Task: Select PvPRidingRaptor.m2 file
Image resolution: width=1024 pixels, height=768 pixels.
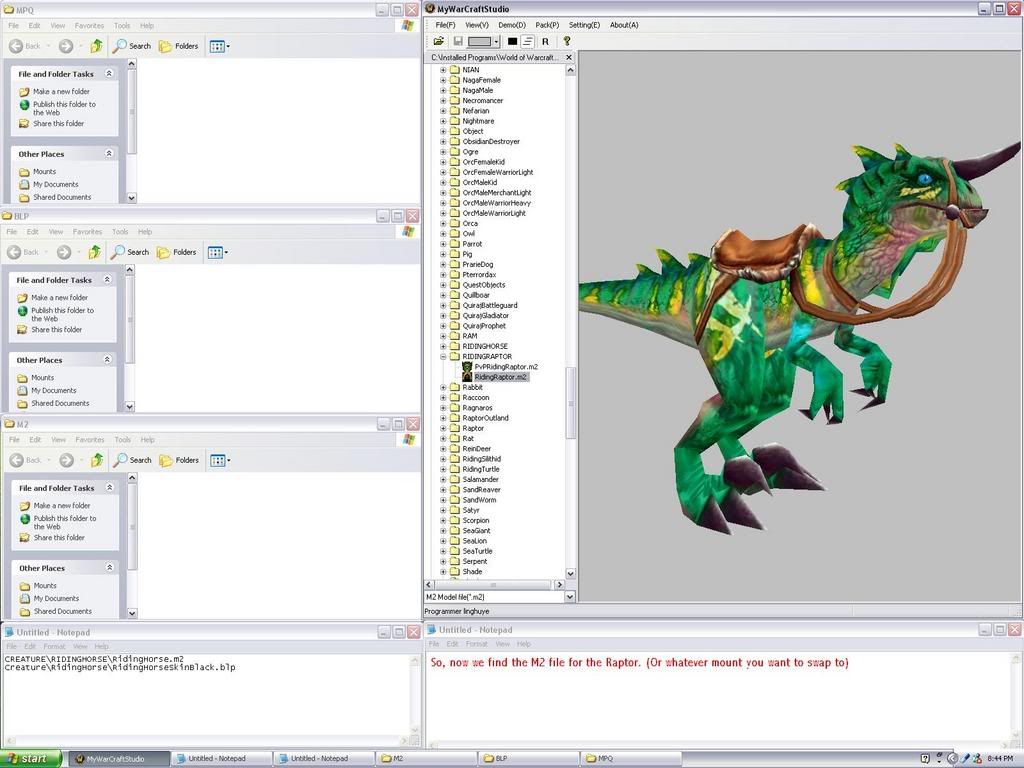Action: (506, 367)
